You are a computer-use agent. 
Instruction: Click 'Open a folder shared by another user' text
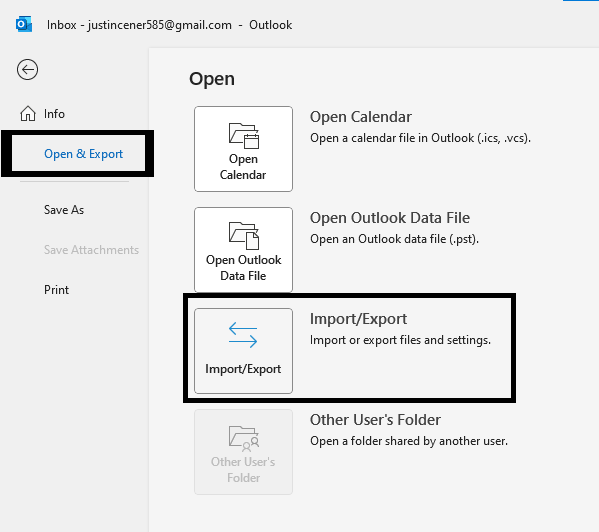coord(409,441)
